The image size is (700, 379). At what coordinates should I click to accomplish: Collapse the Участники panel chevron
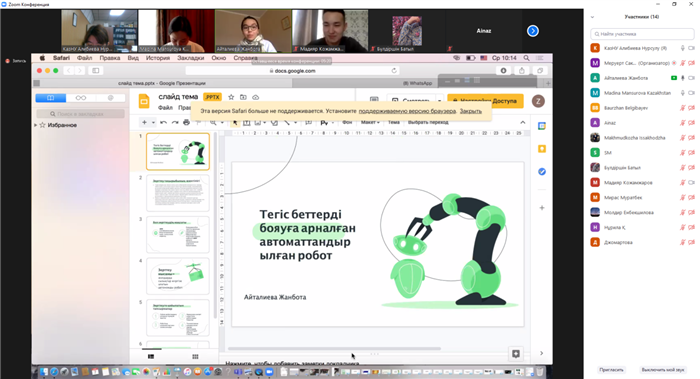[x=592, y=17]
